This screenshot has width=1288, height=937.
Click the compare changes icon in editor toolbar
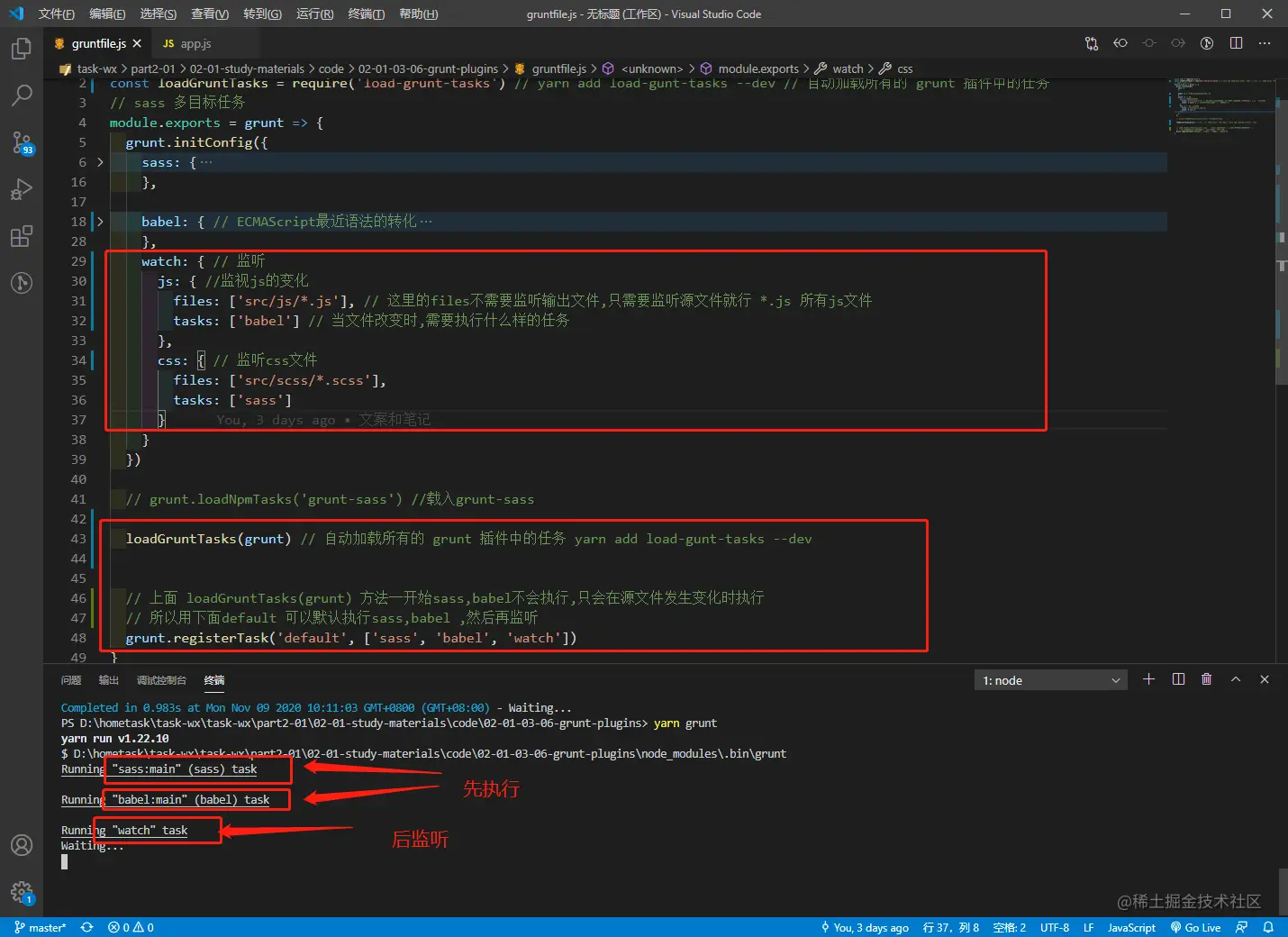(x=1092, y=43)
